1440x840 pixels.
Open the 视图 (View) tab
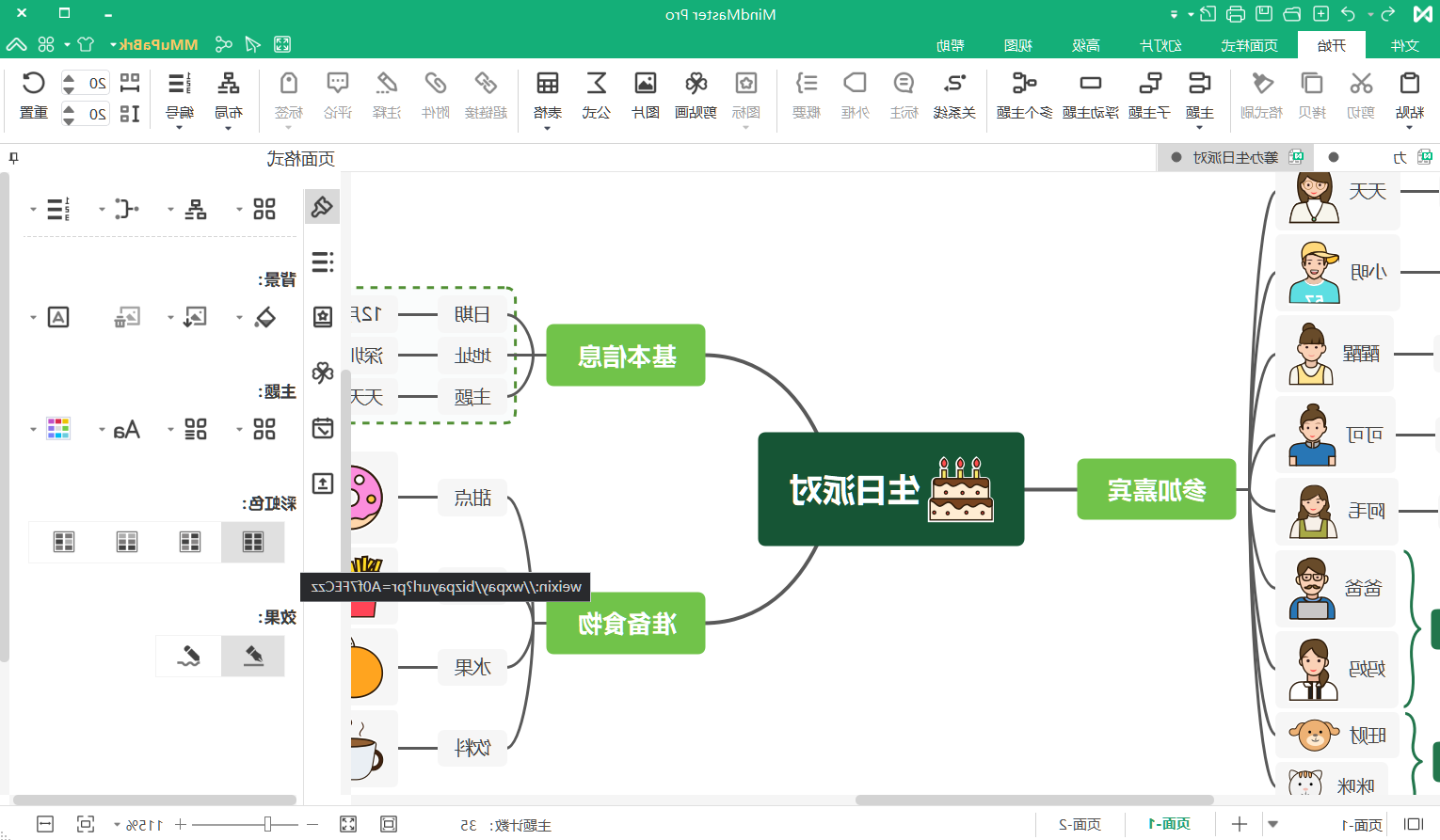pos(1017,45)
